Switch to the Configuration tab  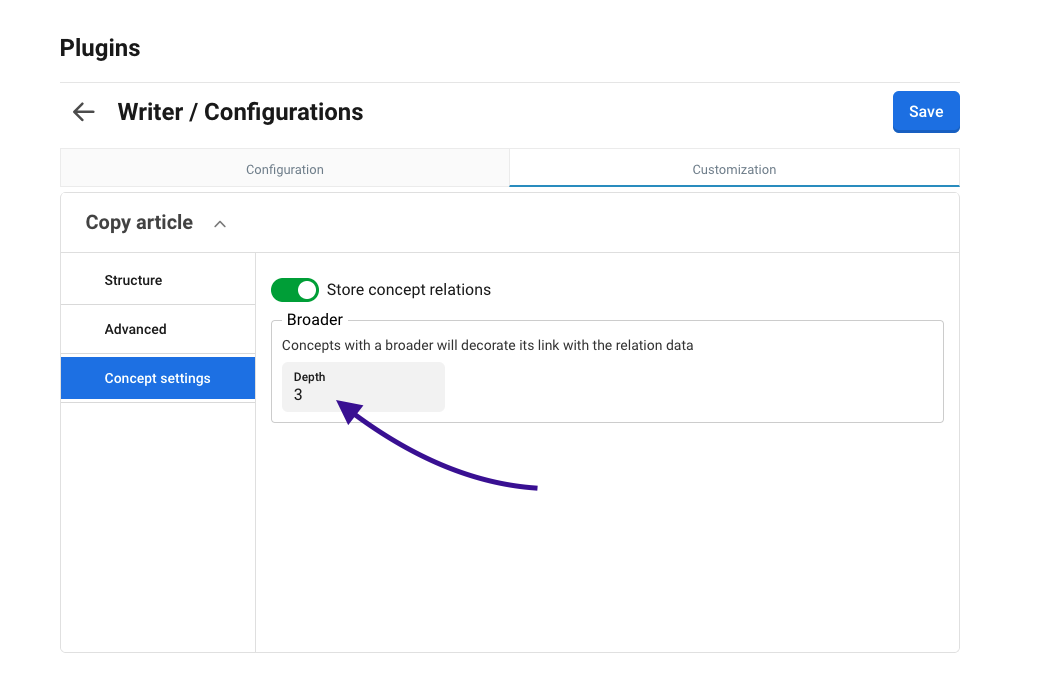(285, 169)
